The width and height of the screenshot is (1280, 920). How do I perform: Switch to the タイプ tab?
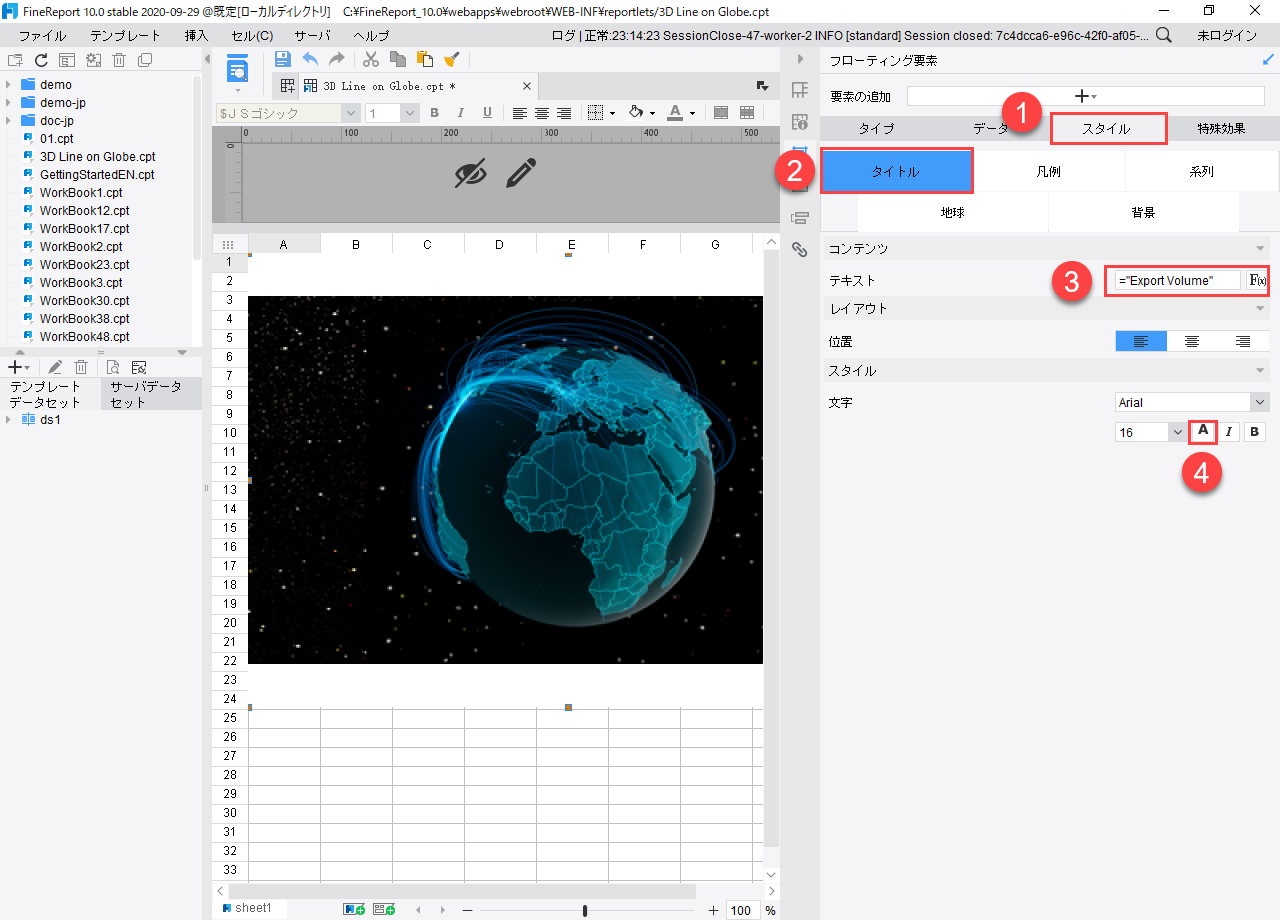pyautogui.click(x=877, y=129)
